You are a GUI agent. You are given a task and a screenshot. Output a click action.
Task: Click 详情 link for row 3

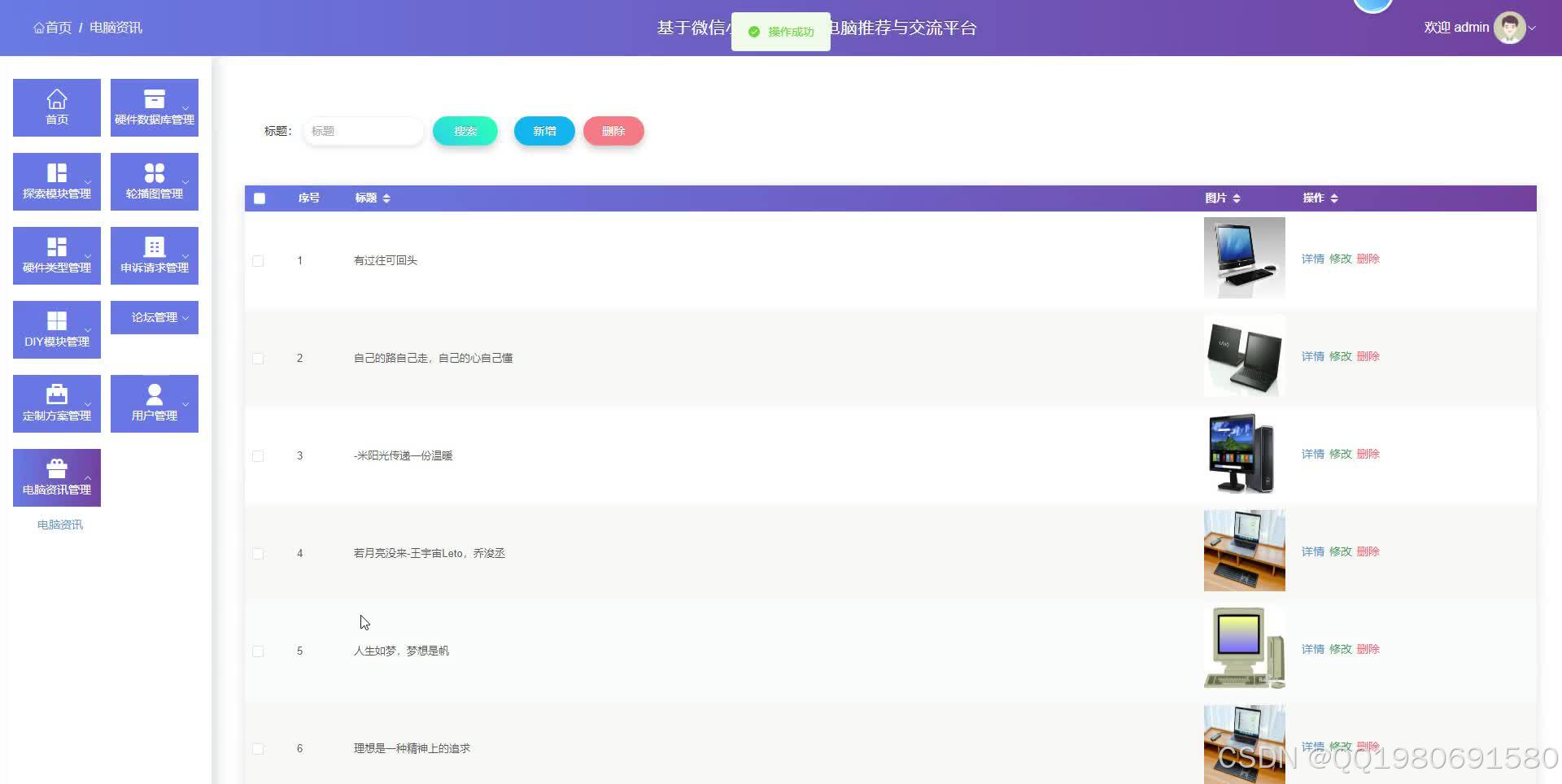point(1312,454)
